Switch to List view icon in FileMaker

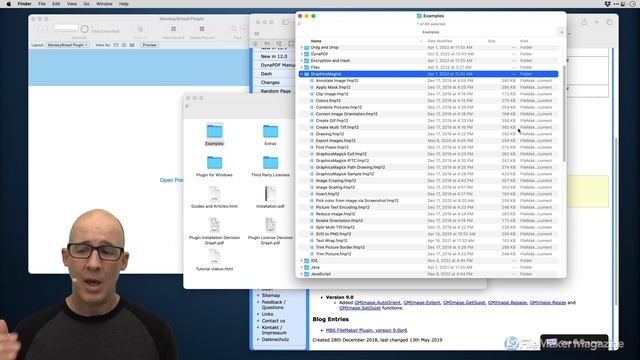pyautogui.click(x=124, y=45)
